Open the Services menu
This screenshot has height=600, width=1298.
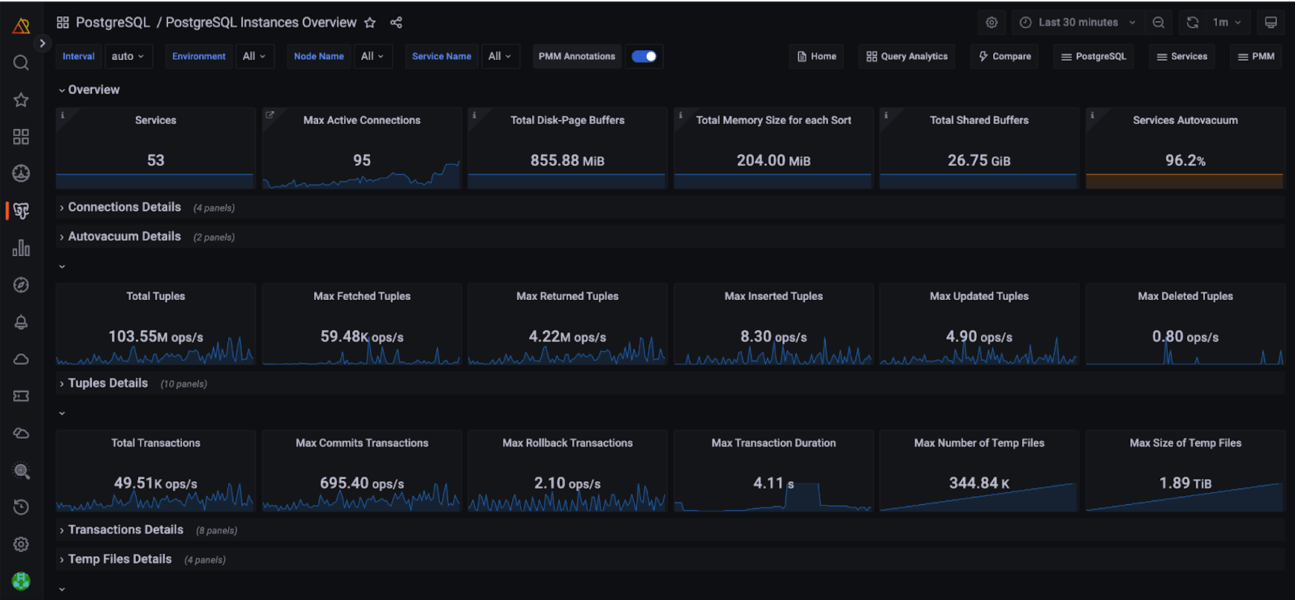1182,56
